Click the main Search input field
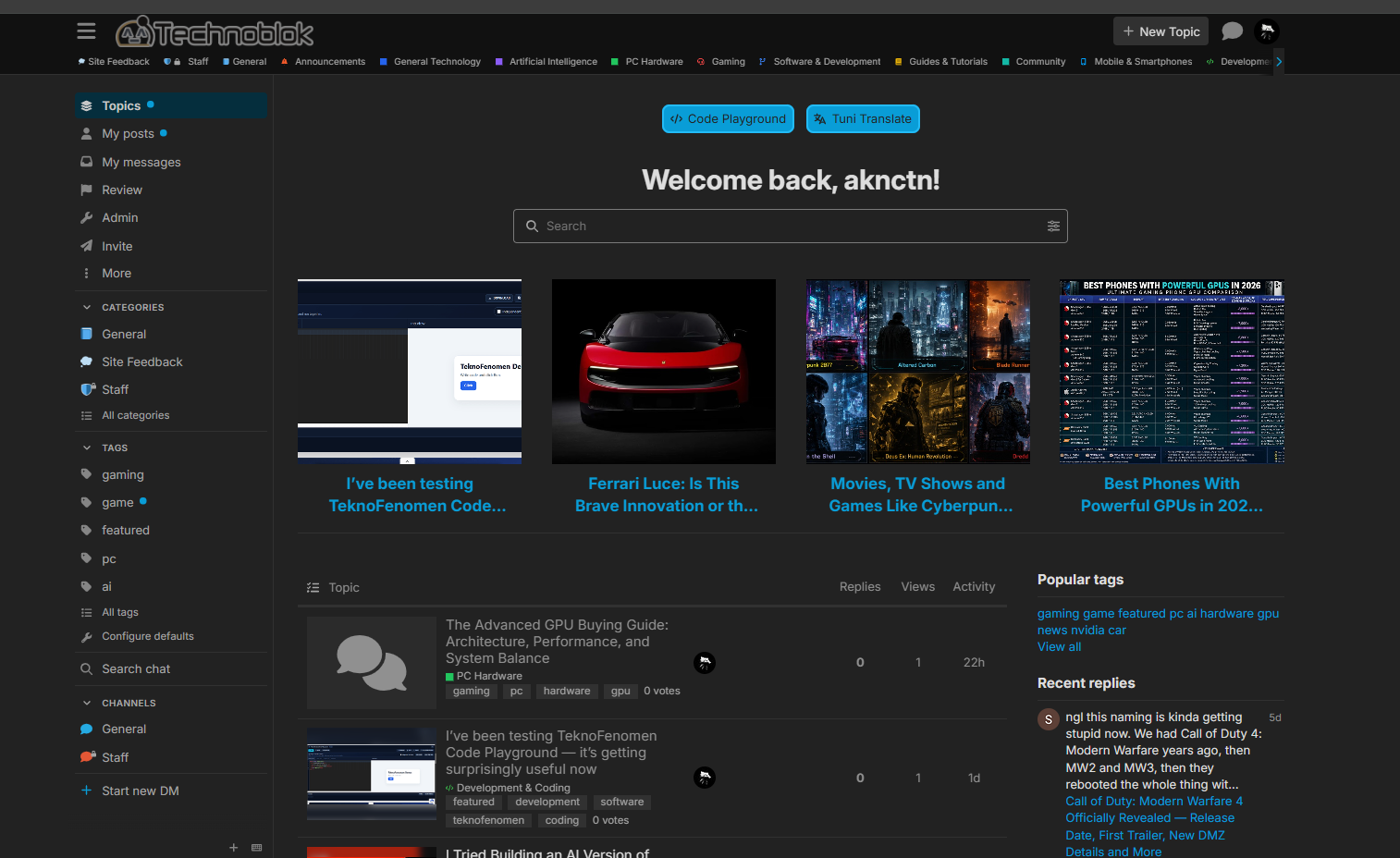This screenshot has width=1400, height=858. [x=791, y=227]
